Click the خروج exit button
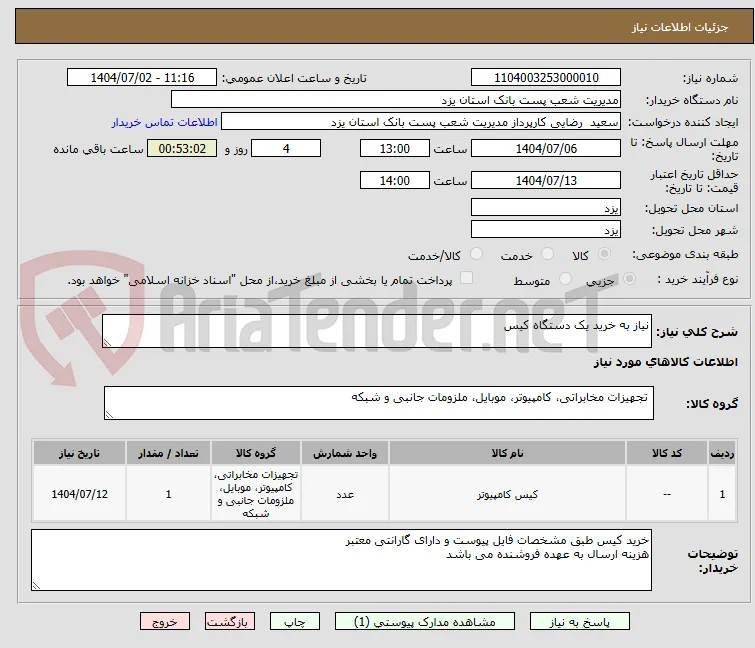The width and height of the screenshot is (755, 648). tap(165, 622)
